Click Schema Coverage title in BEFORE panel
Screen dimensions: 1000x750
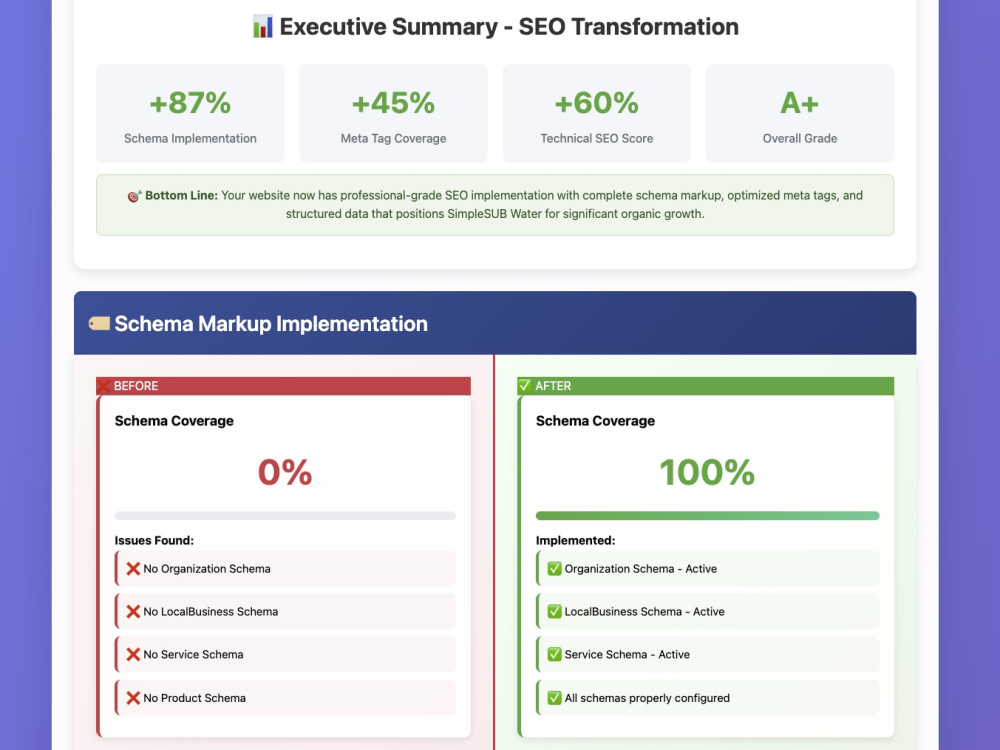click(x=174, y=421)
